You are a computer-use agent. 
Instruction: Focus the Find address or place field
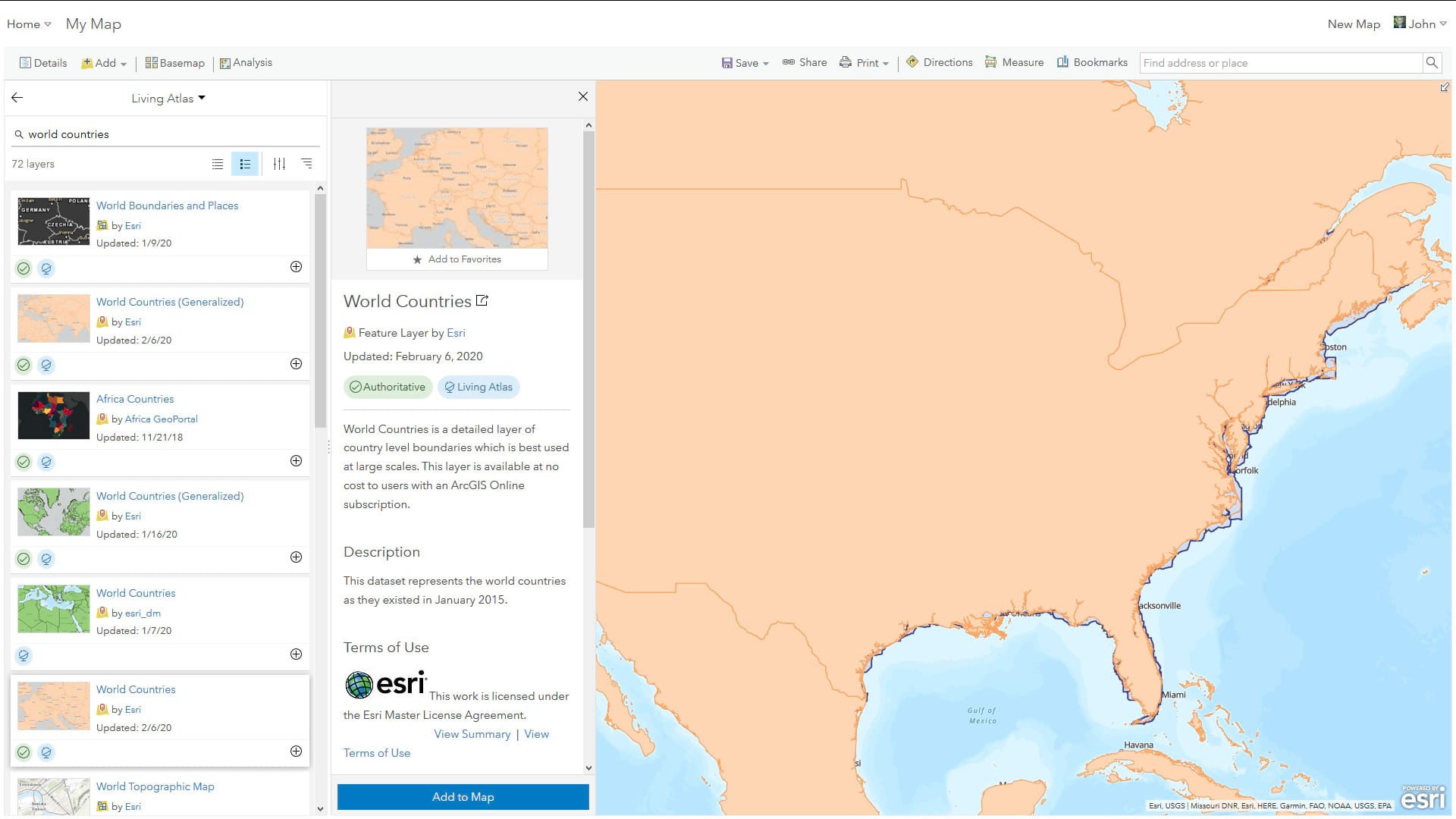point(1281,63)
